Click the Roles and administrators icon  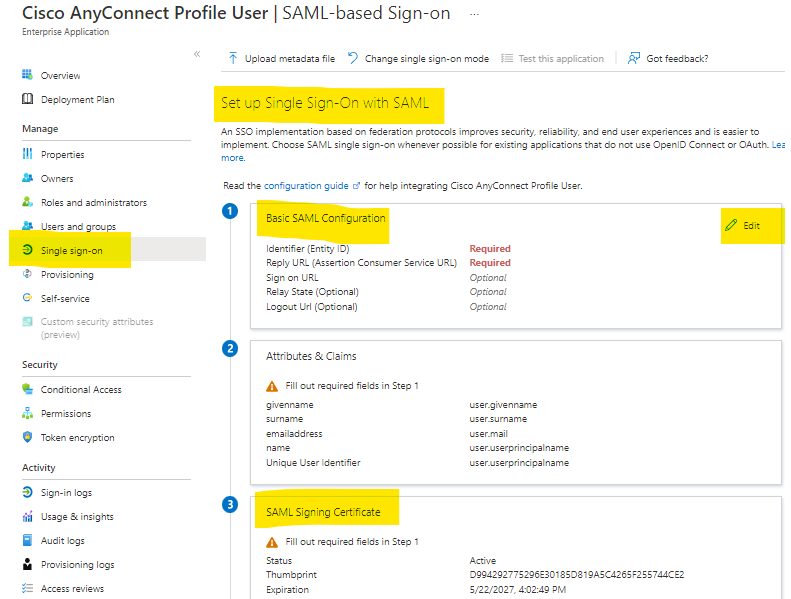pyautogui.click(x=27, y=202)
